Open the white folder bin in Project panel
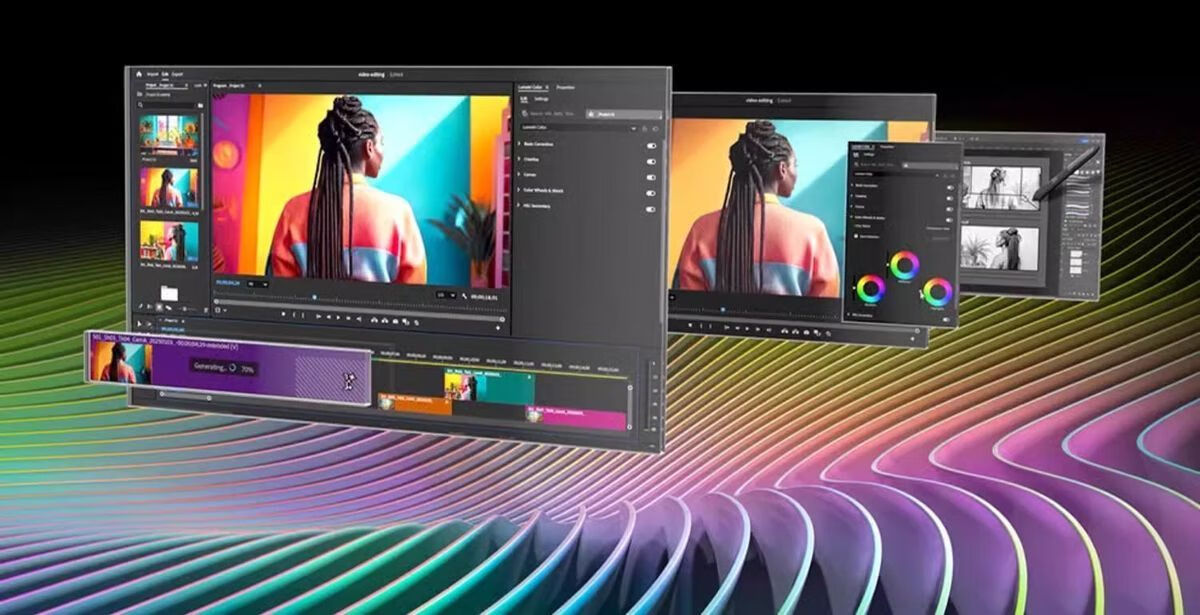 pos(168,293)
